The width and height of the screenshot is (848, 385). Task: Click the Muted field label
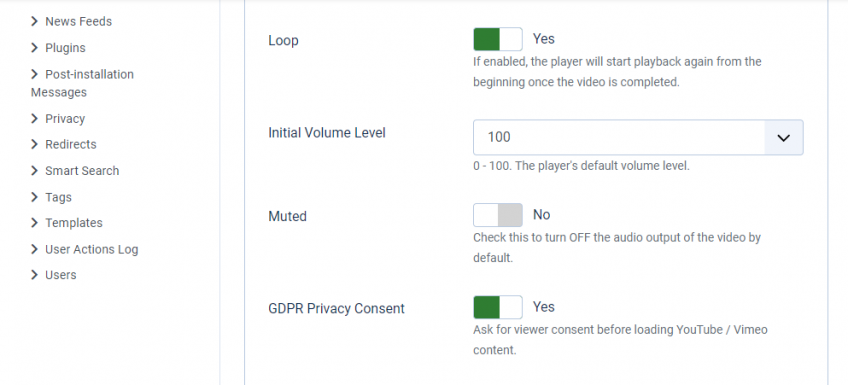click(x=287, y=216)
